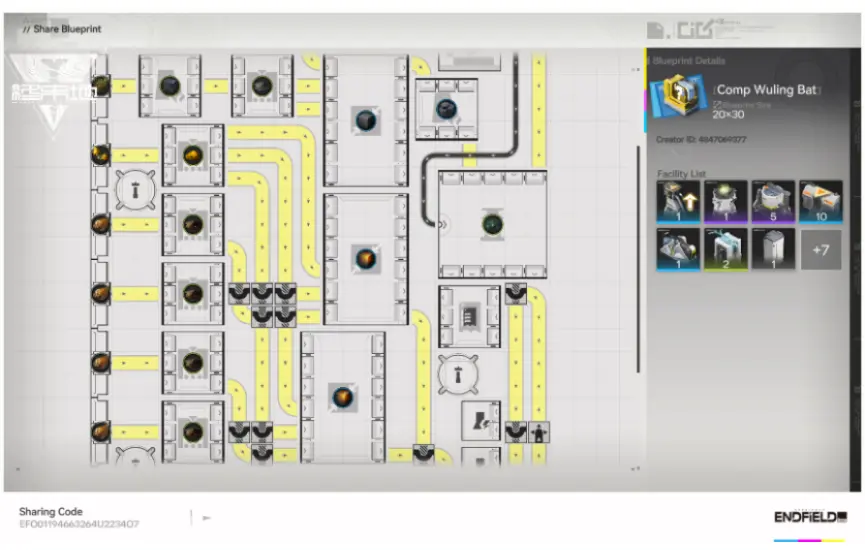
Task: Click the copy icon beside the sharing code
Action: click(x=207, y=518)
